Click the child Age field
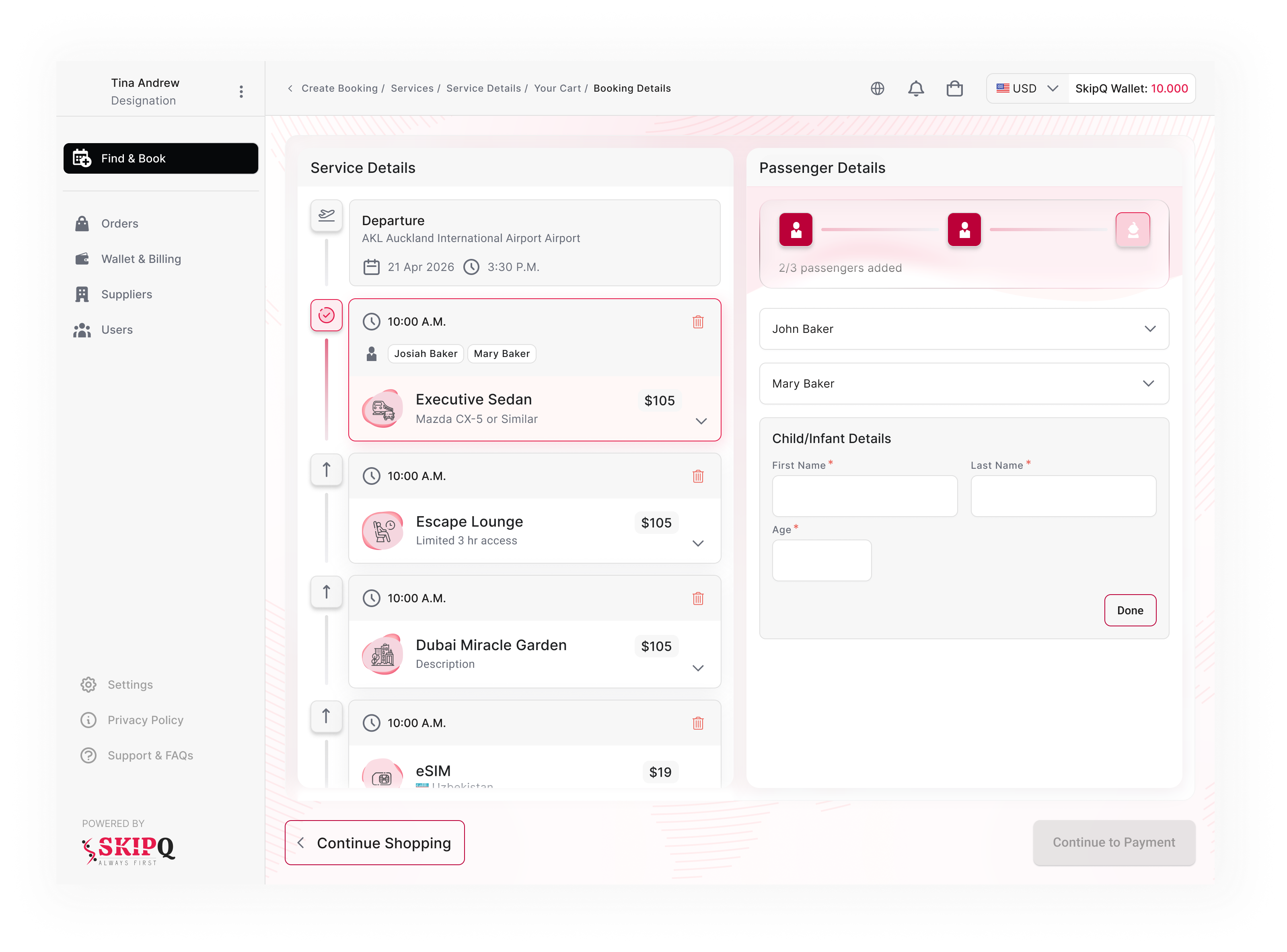The image size is (1287, 952). pyautogui.click(x=821, y=560)
